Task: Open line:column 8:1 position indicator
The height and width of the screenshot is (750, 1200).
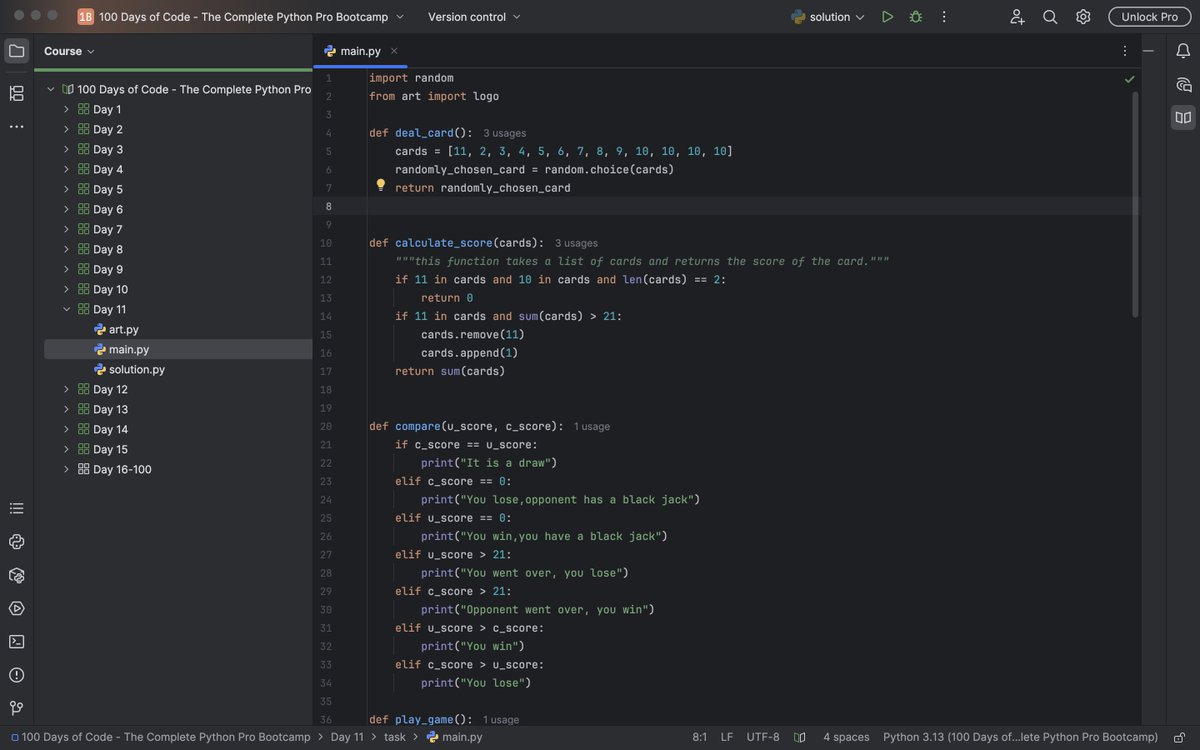Action: [x=699, y=737]
